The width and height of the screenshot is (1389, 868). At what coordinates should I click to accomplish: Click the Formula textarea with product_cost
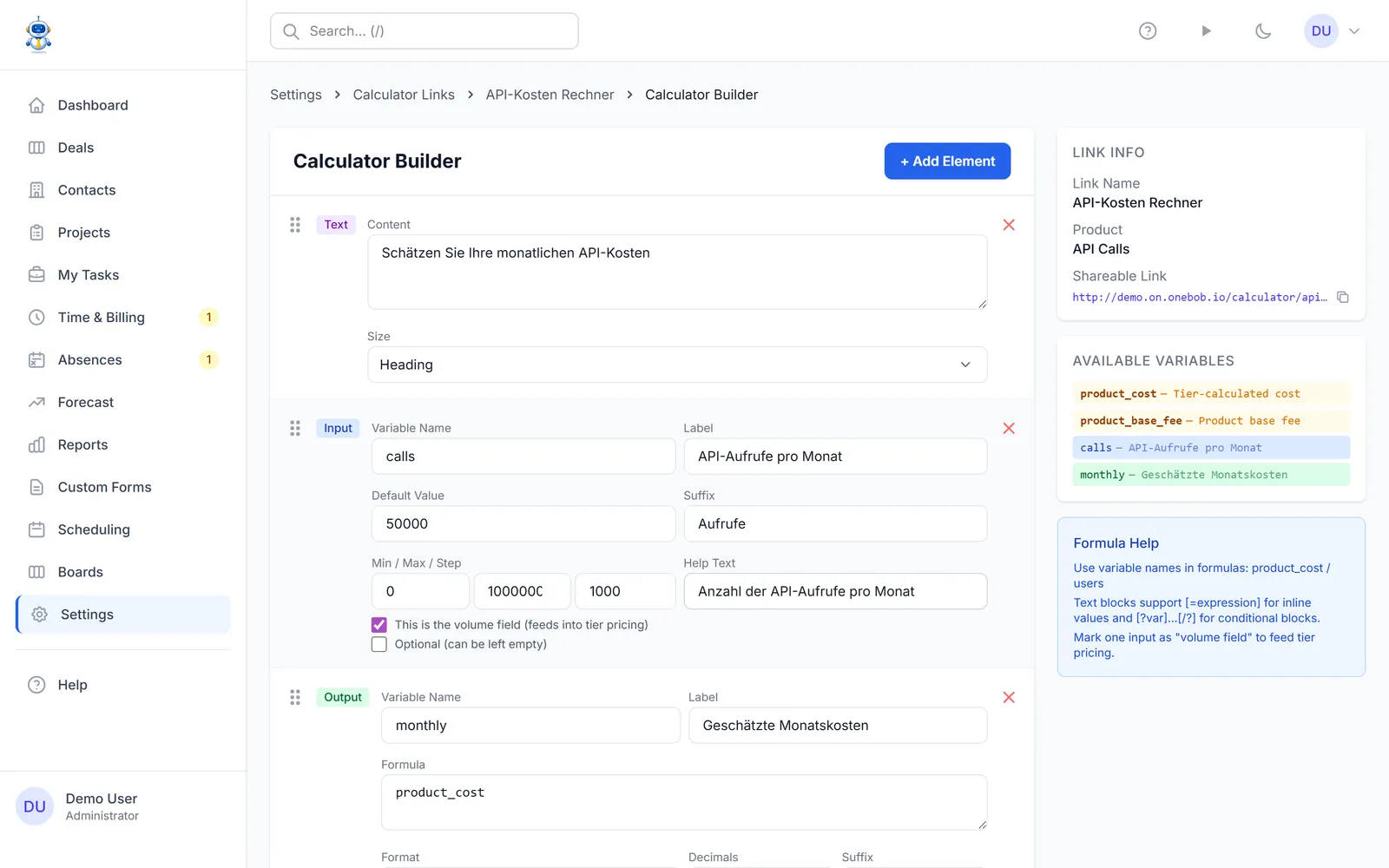point(684,802)
